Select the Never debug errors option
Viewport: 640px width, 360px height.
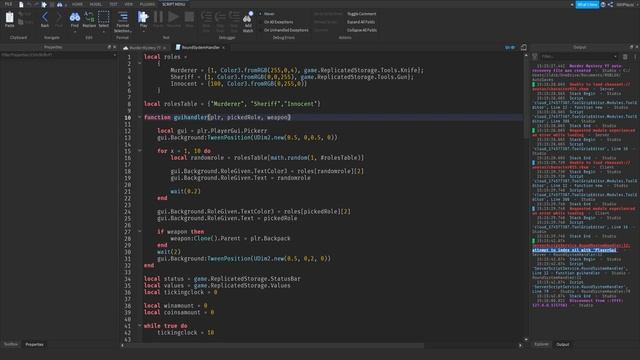[x=267, y=14]
